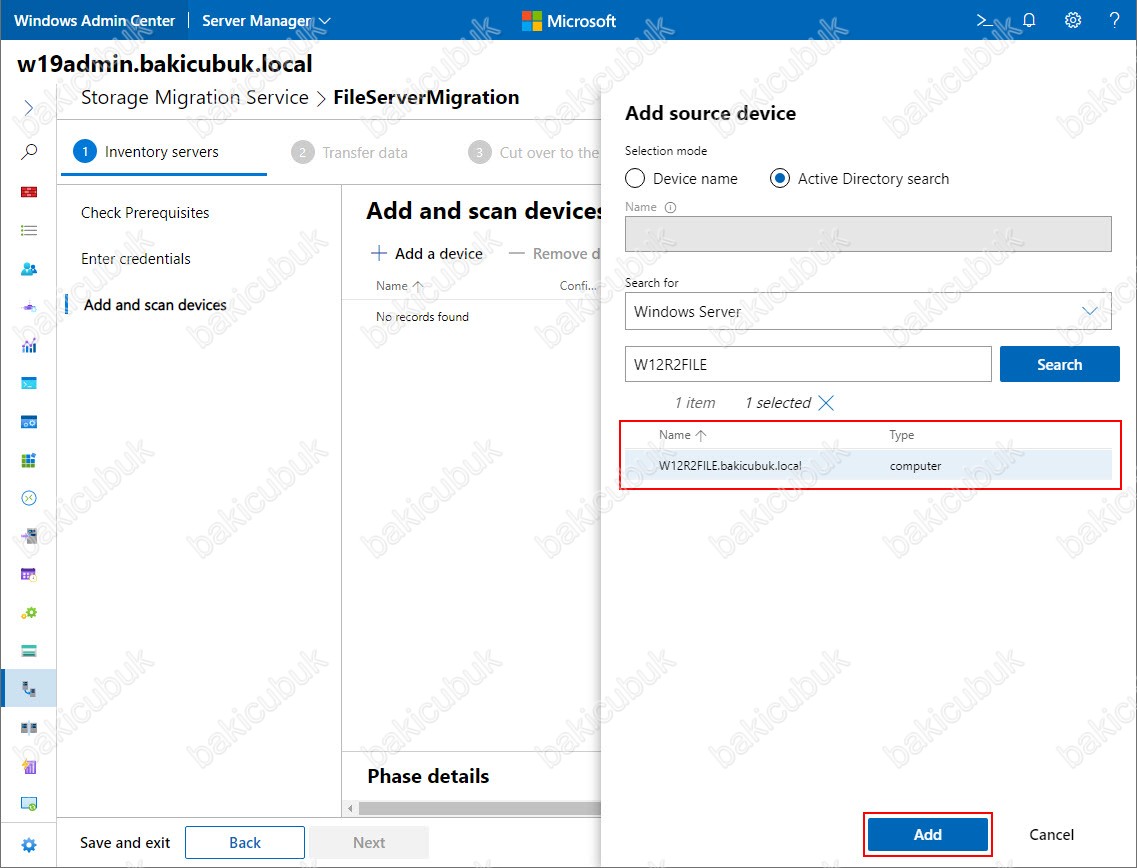Open the Scheduled tasks calendar icon
The image size is (1137, 868).
point(29,575)
